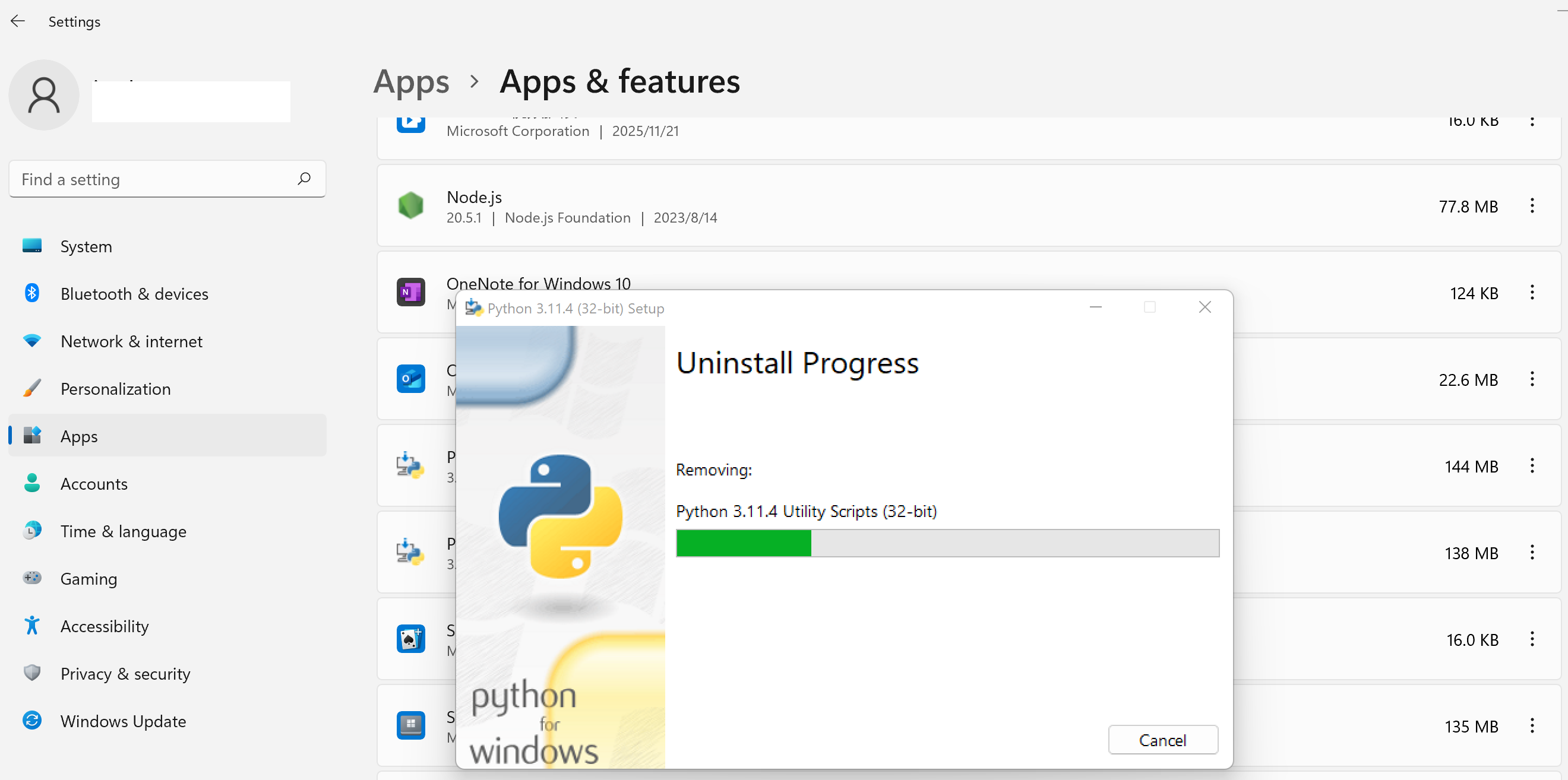Go back using the Settings back arrow

[18, 21]
